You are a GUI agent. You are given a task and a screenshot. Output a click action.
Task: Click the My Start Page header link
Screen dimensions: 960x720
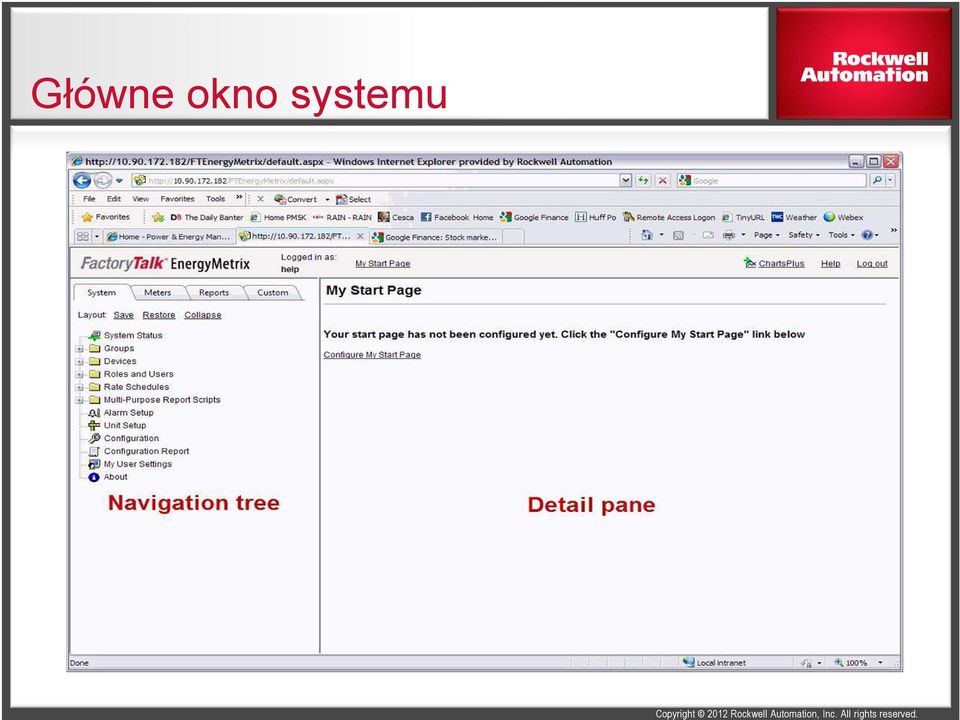(x=383, y=263)
